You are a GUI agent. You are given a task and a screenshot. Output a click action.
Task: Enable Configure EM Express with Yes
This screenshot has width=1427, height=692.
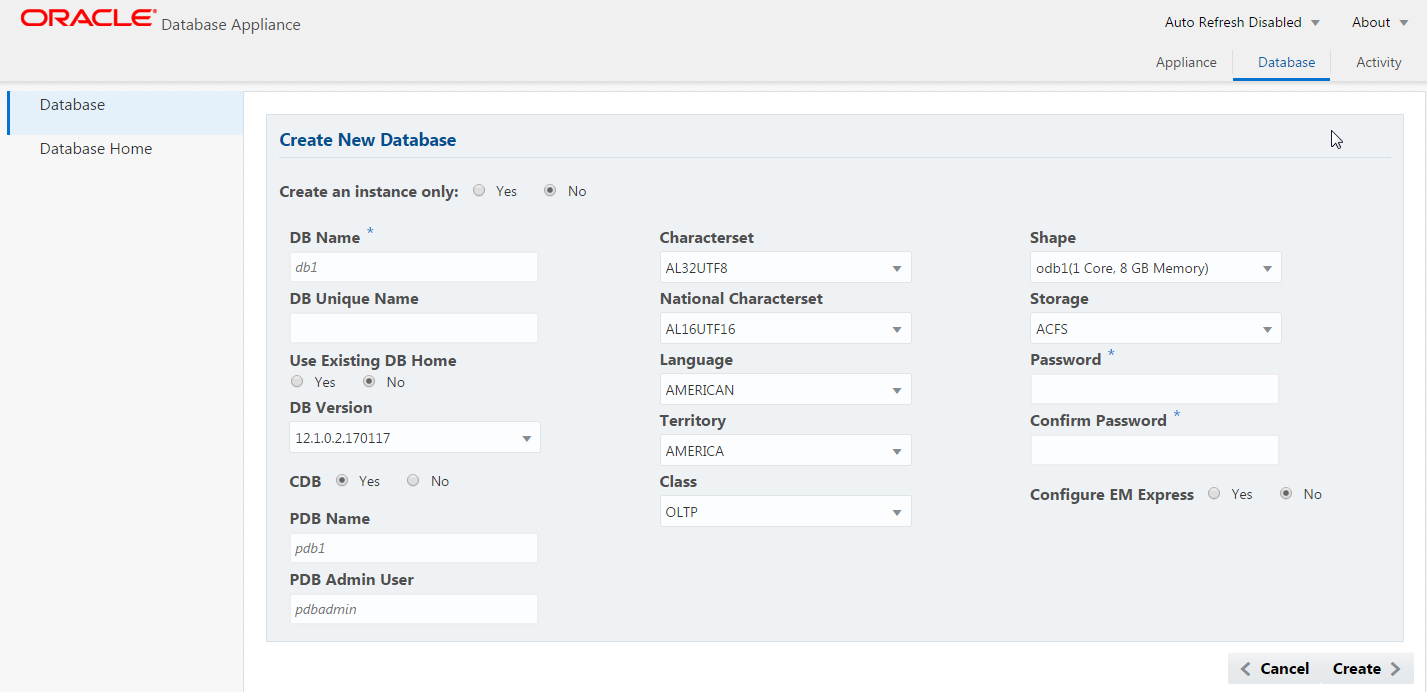(1214, 494)
